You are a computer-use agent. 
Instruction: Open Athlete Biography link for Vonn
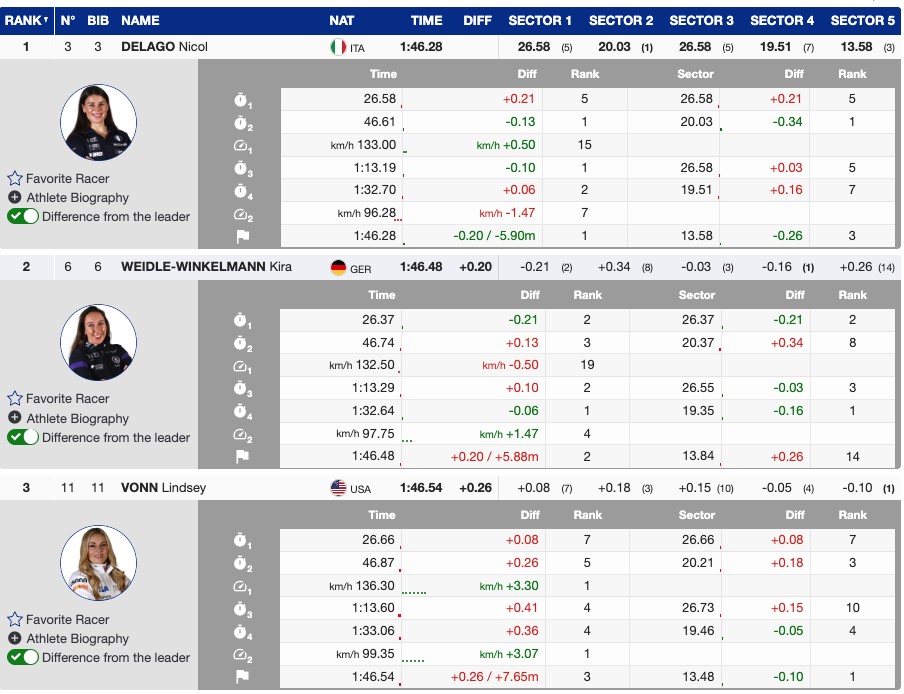(77, 639)
